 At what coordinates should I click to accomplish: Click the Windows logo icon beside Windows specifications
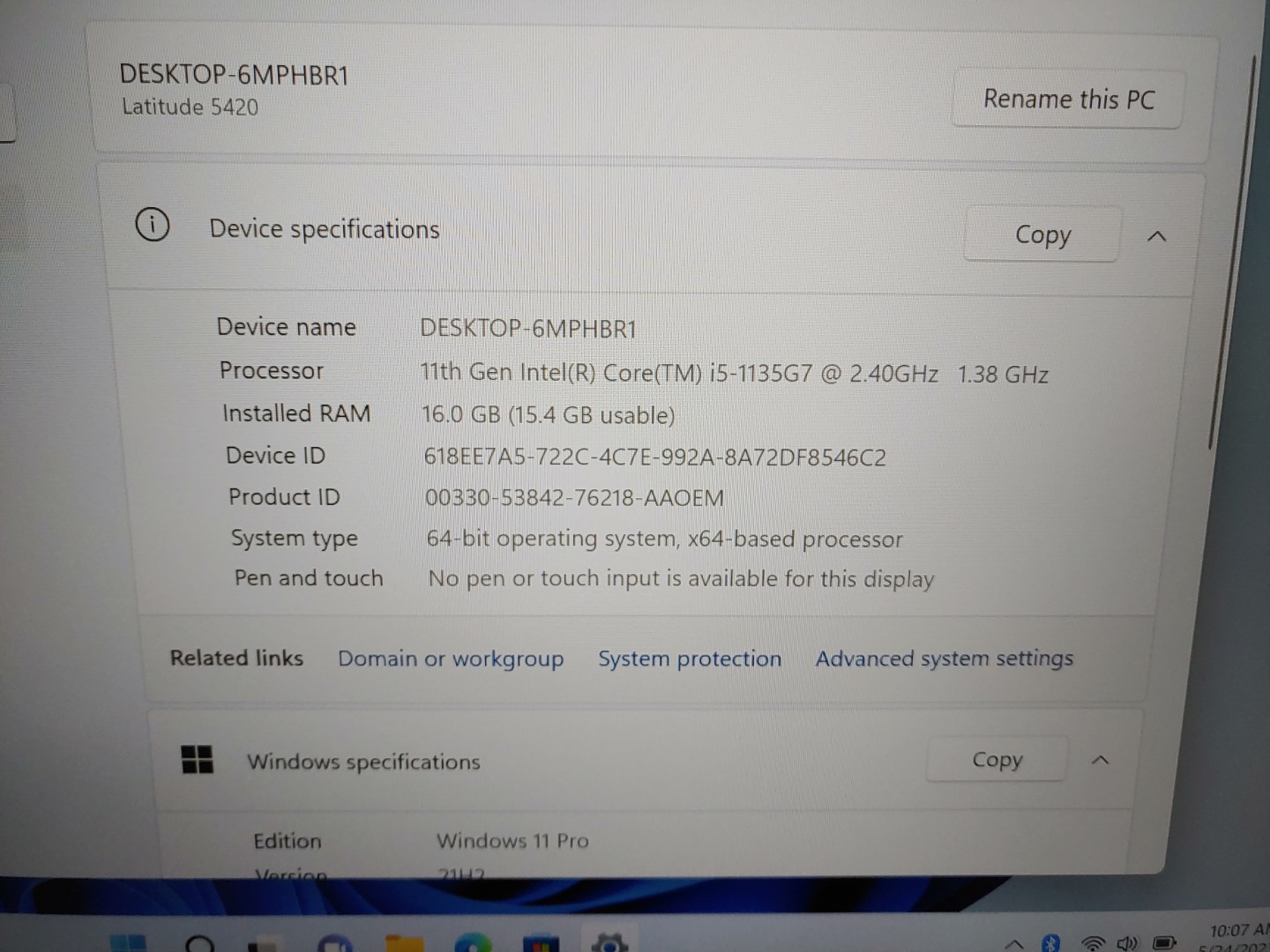197,759
